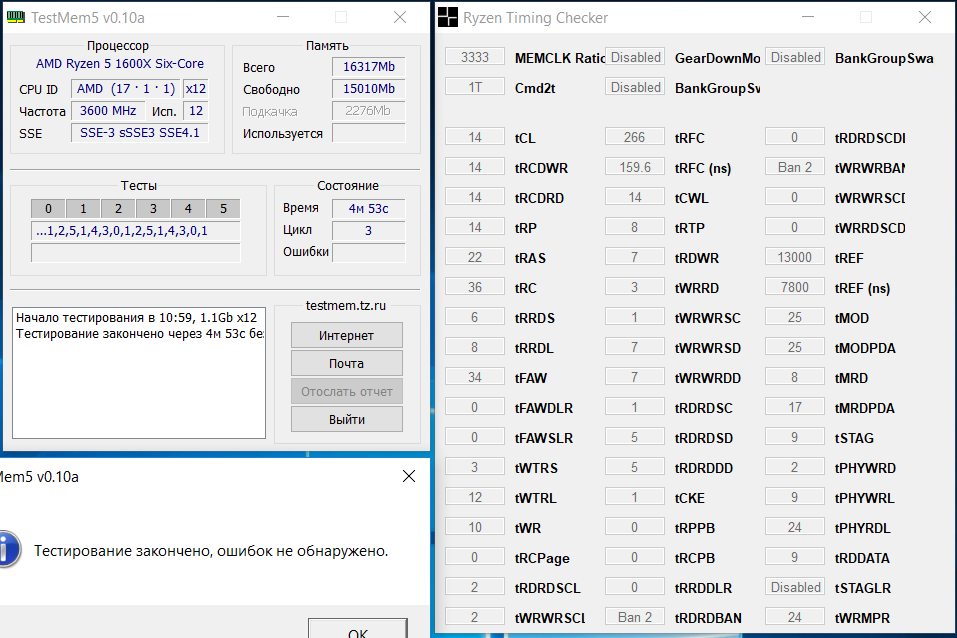Click the tRRDS value 6
Viewport: 957px width, 638px height.
[475, 317]
